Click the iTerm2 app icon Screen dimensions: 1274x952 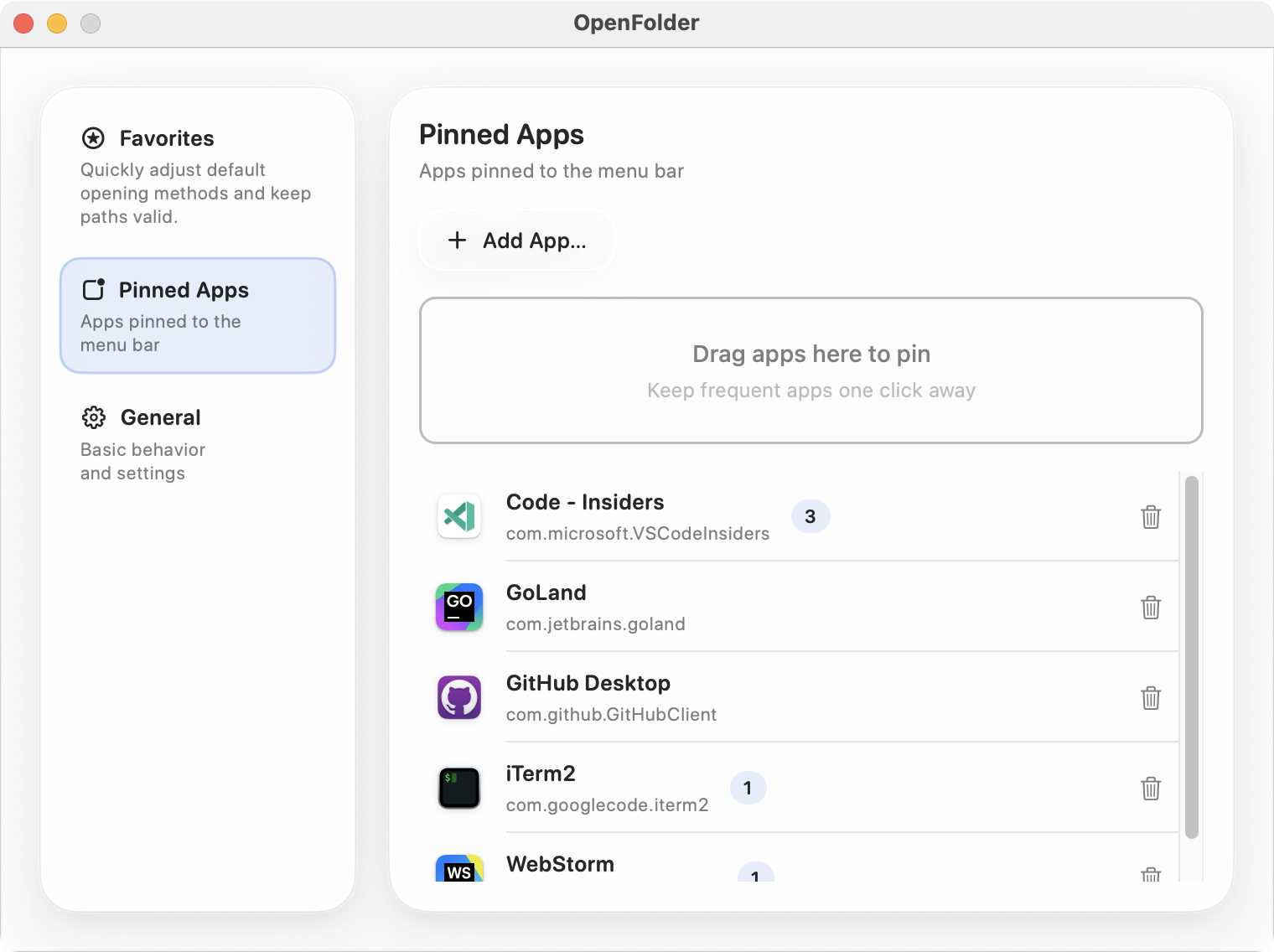point(458,788)
